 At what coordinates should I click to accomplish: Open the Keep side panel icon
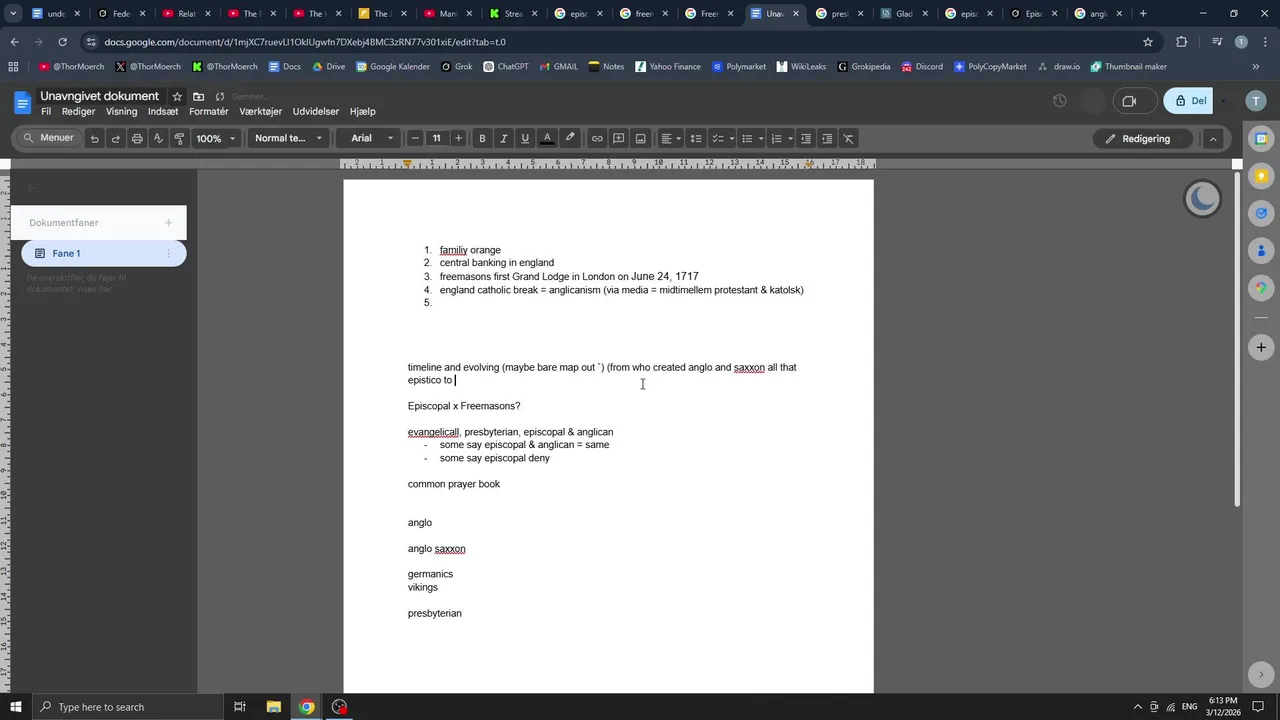point(1262,176)
